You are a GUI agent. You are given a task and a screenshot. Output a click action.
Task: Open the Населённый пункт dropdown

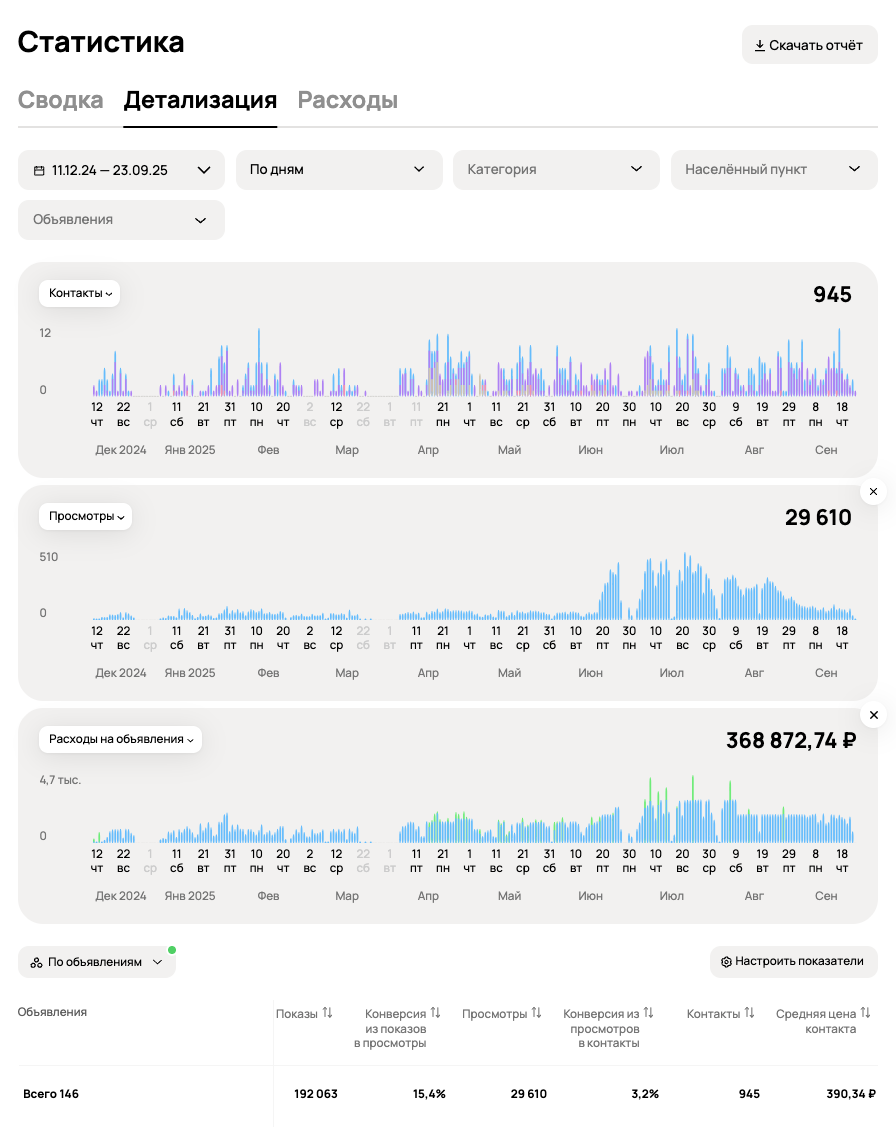(x=773, y=170)
